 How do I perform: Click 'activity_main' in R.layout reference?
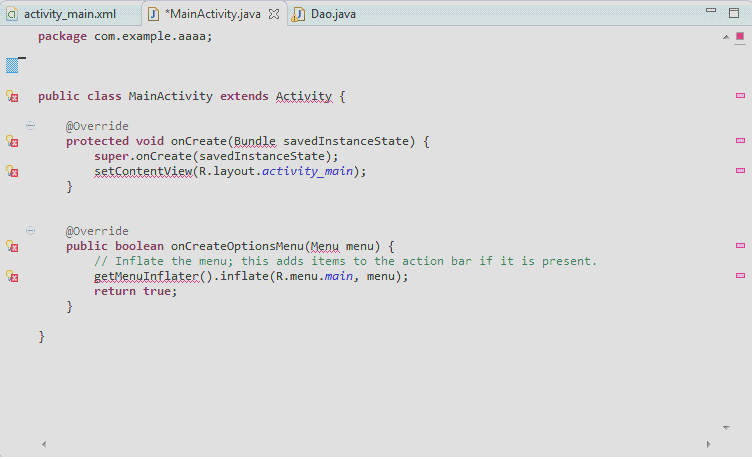click(x=307, y=171)
